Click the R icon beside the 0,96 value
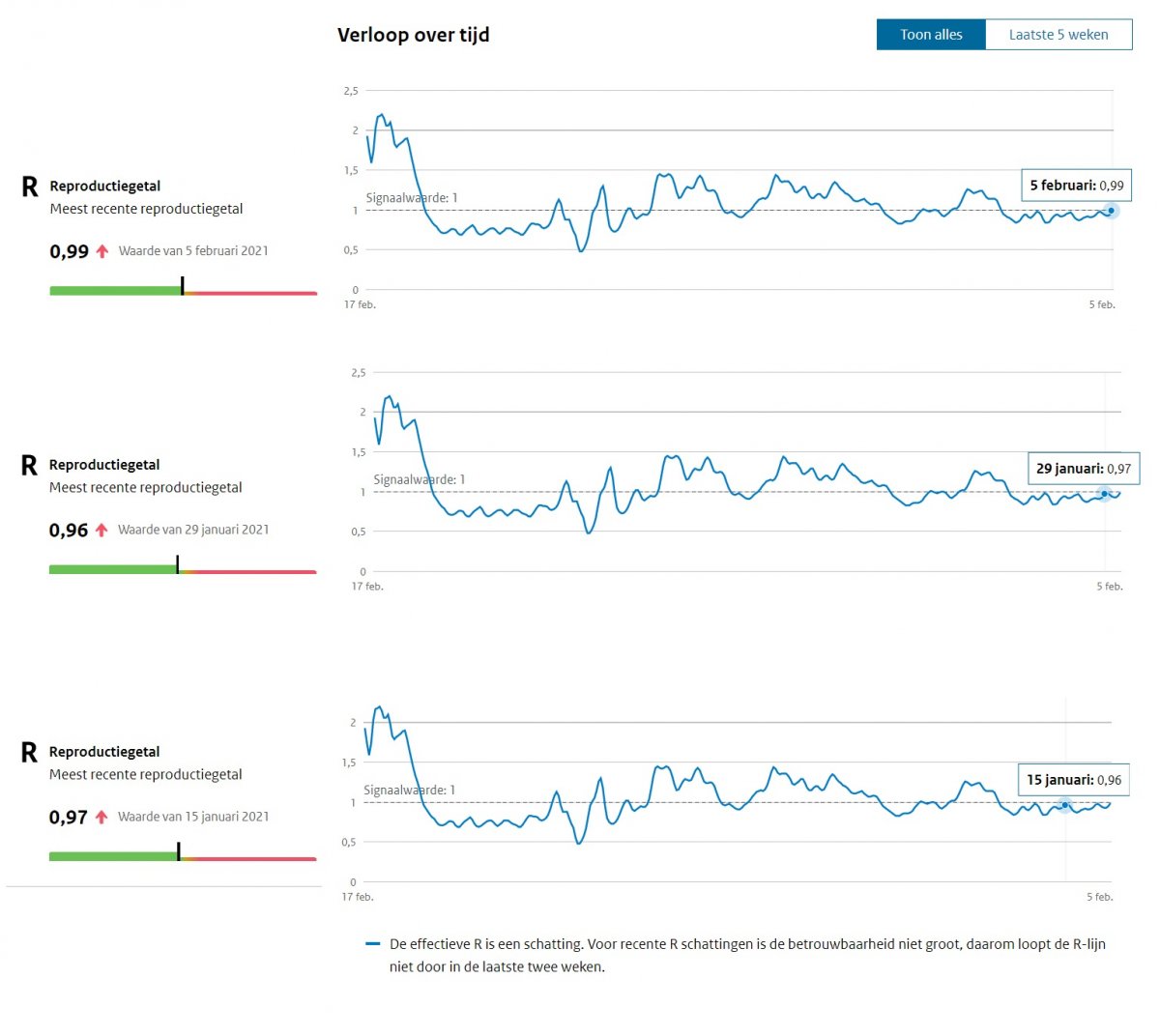Screen dimensions: 1160x1036 (29, 466)
